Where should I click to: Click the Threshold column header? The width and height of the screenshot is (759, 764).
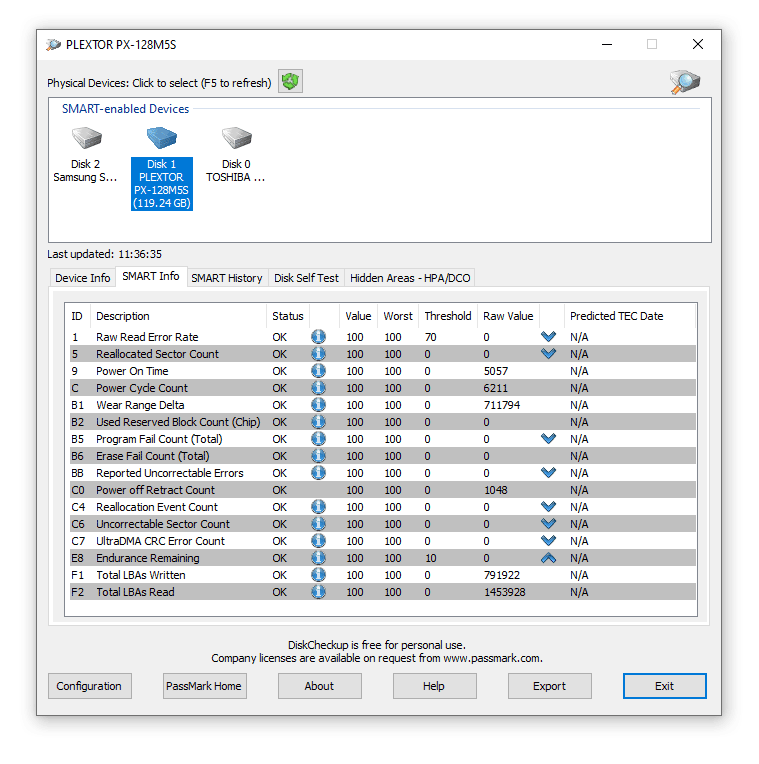pyautogui.click(x=448, y=316)
